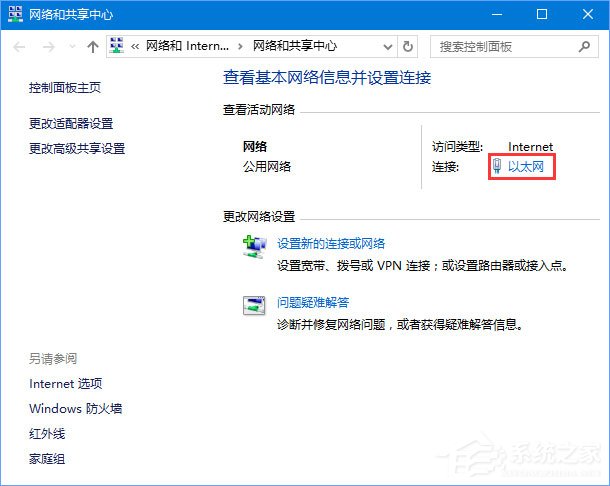
Task: Open 控制面板主页 in the left sidebar
Action: (x=65, y=88)
